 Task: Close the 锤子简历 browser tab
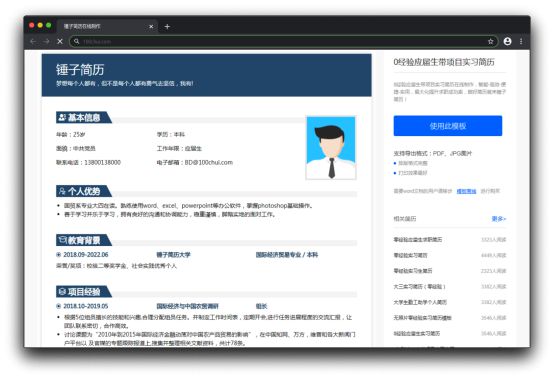coord(151,26)
